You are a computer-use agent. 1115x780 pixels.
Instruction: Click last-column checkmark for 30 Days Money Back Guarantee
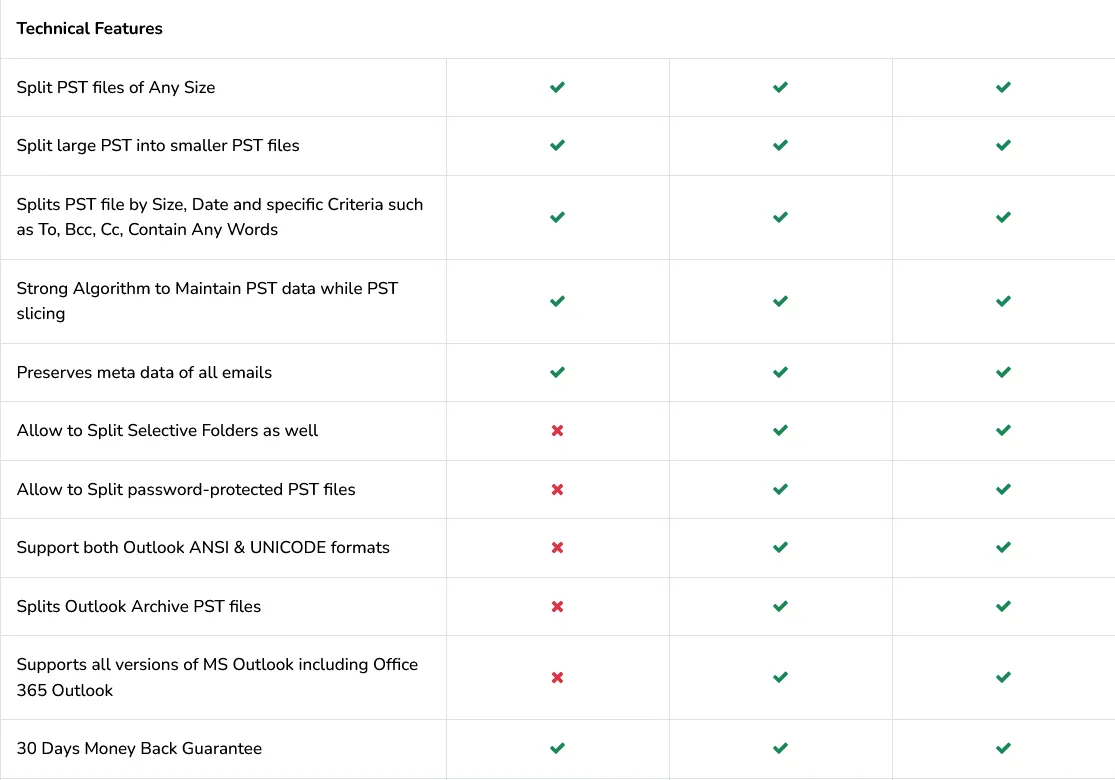1004,749
